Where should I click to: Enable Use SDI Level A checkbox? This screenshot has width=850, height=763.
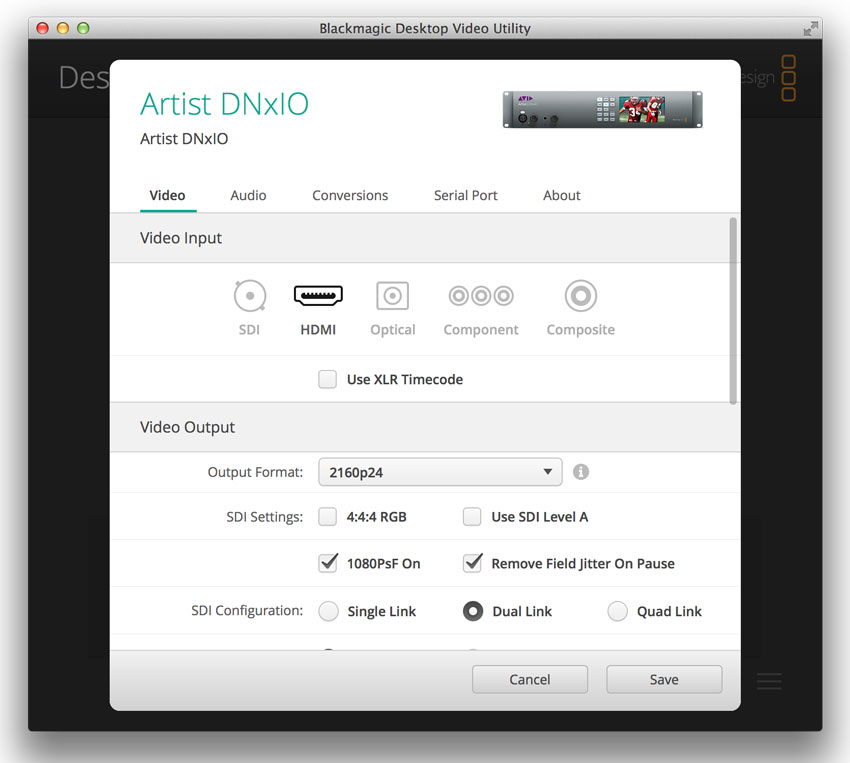(472, 517)
